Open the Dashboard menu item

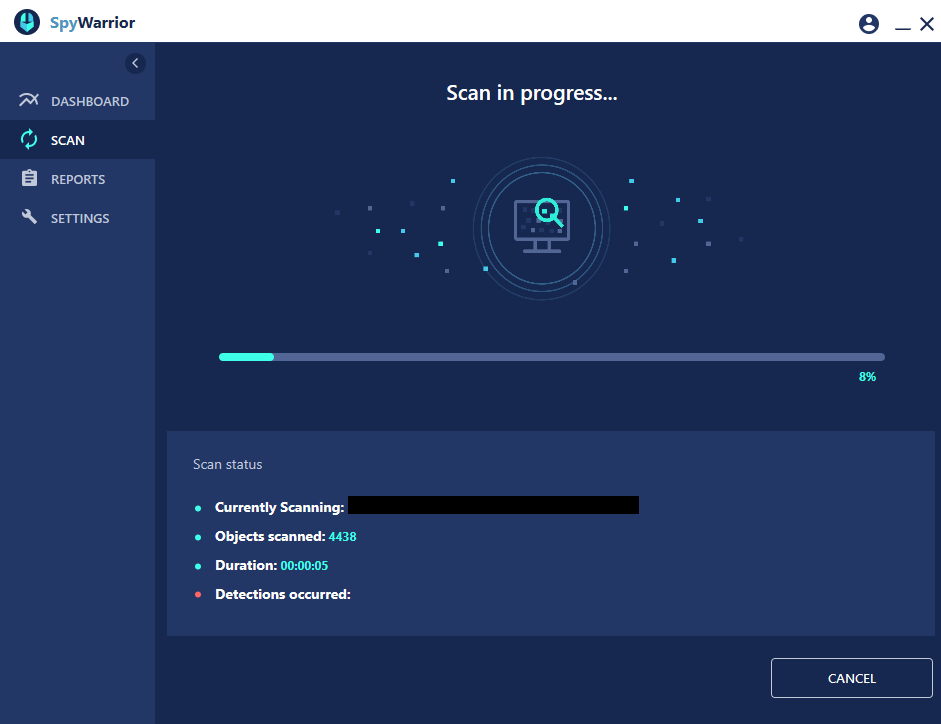77,101
